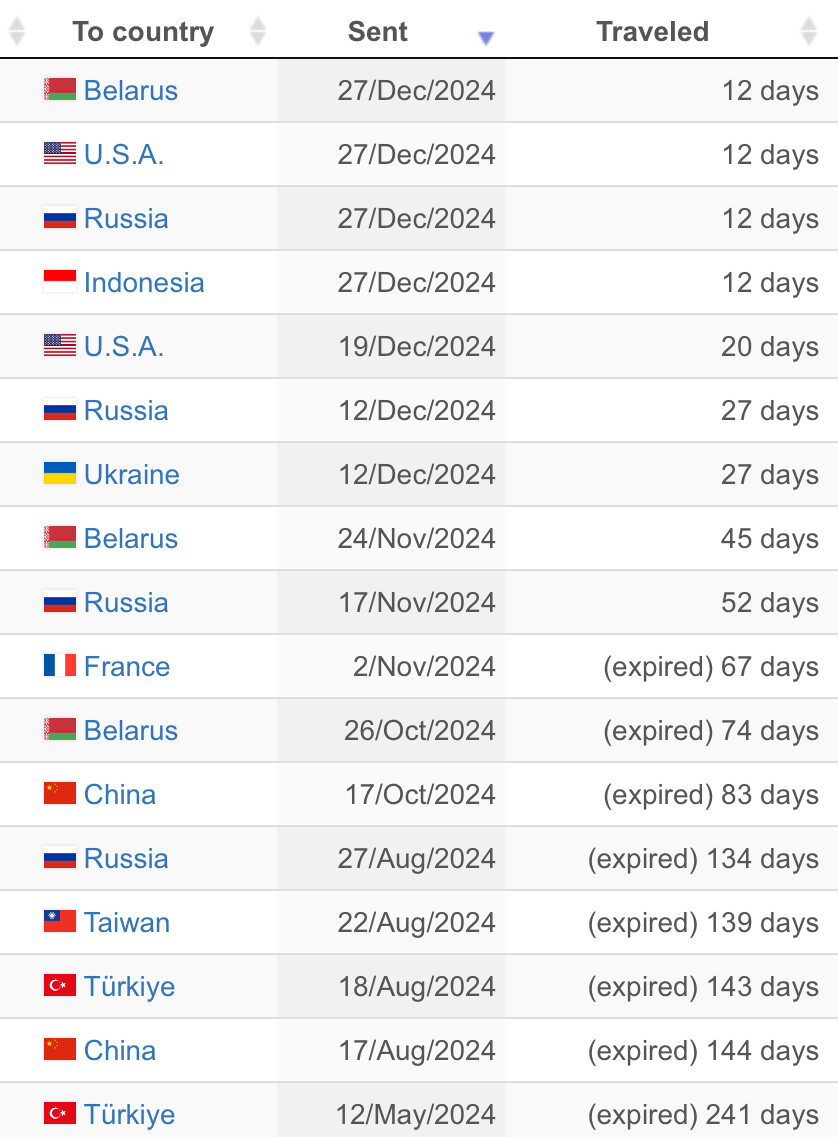
Task: Click the Taiwan flag icon
Action: 59,921
